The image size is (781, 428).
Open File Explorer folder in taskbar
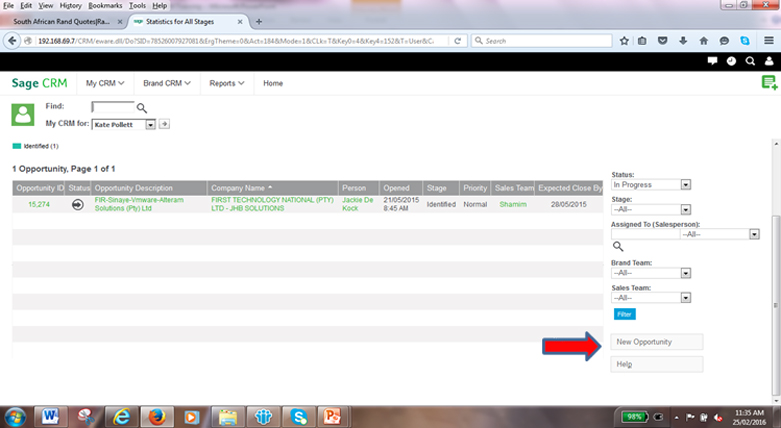tap(227, 416)
